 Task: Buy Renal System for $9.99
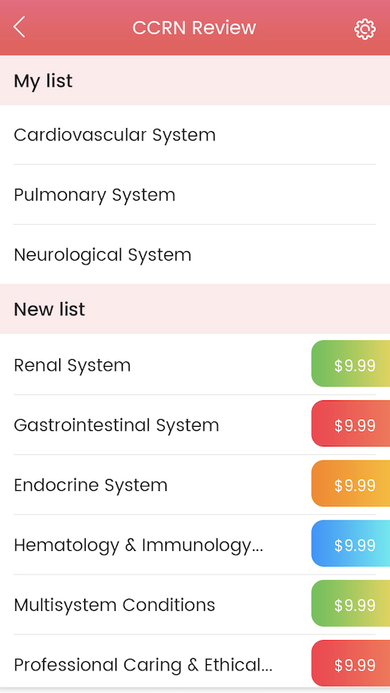click(x=351, y=364)
